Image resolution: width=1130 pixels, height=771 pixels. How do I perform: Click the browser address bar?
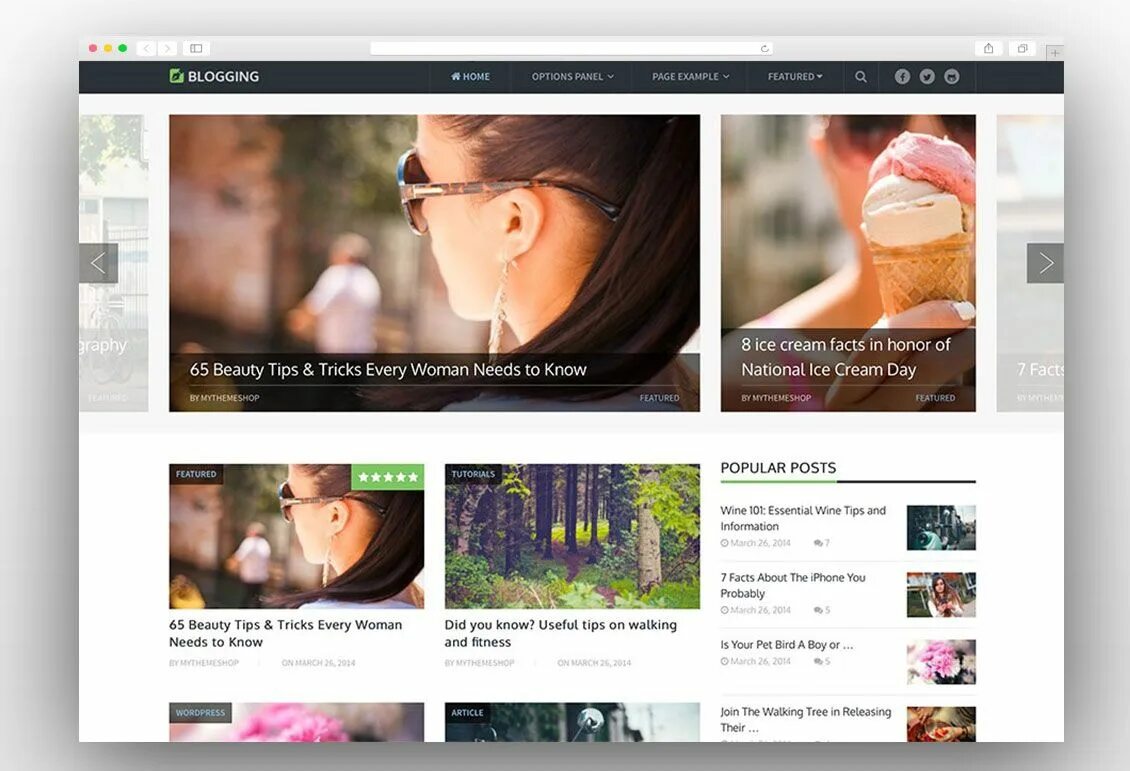click(571, 48)
